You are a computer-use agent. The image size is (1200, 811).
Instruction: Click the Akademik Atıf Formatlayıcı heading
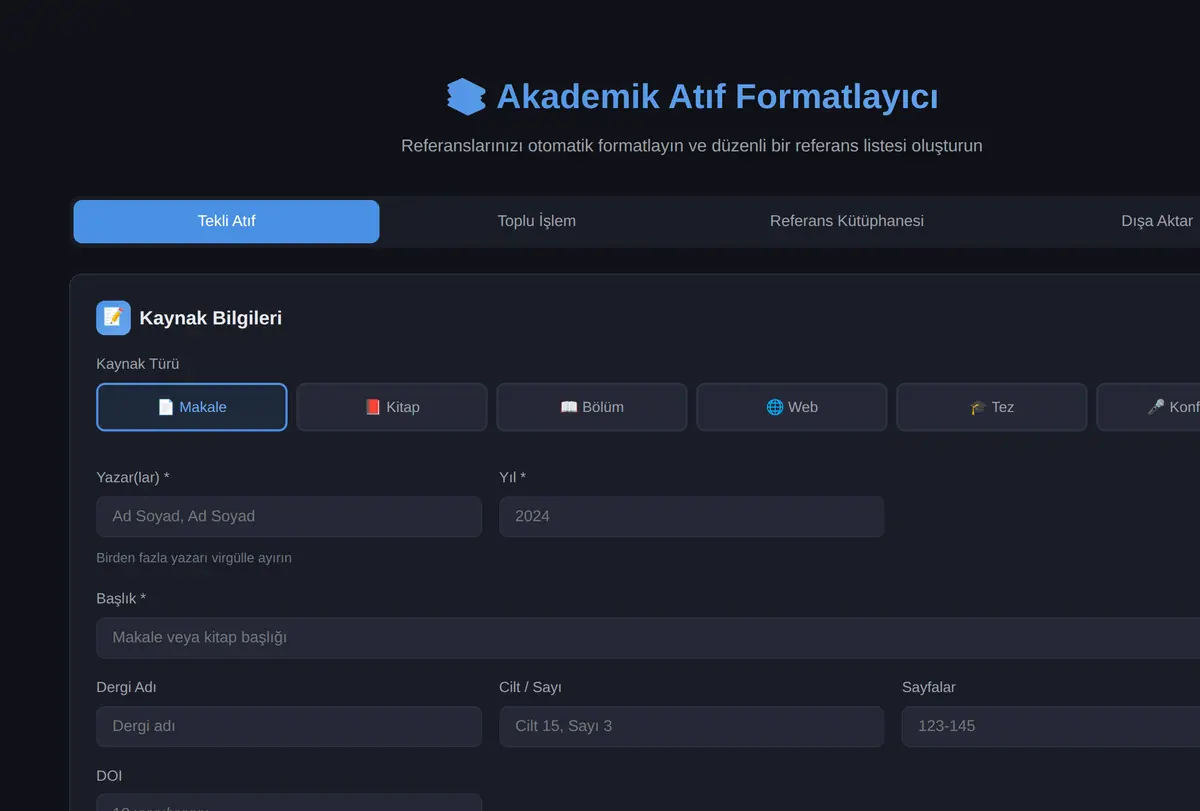point(717,97)
